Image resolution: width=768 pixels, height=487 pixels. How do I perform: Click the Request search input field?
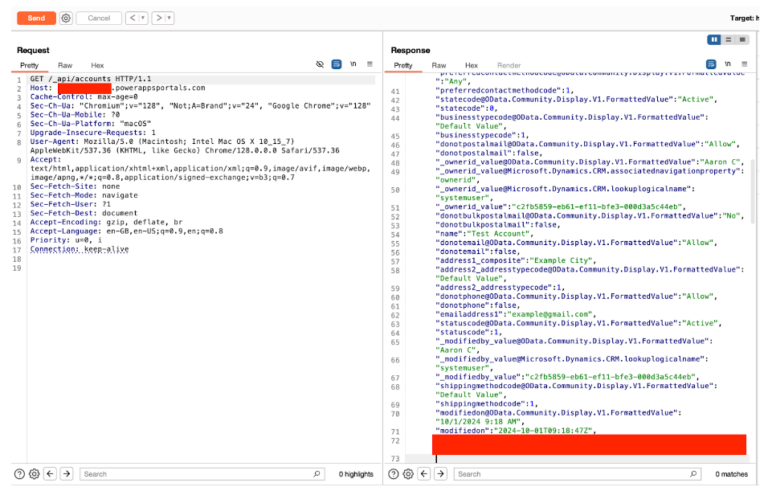click(202, 474)
